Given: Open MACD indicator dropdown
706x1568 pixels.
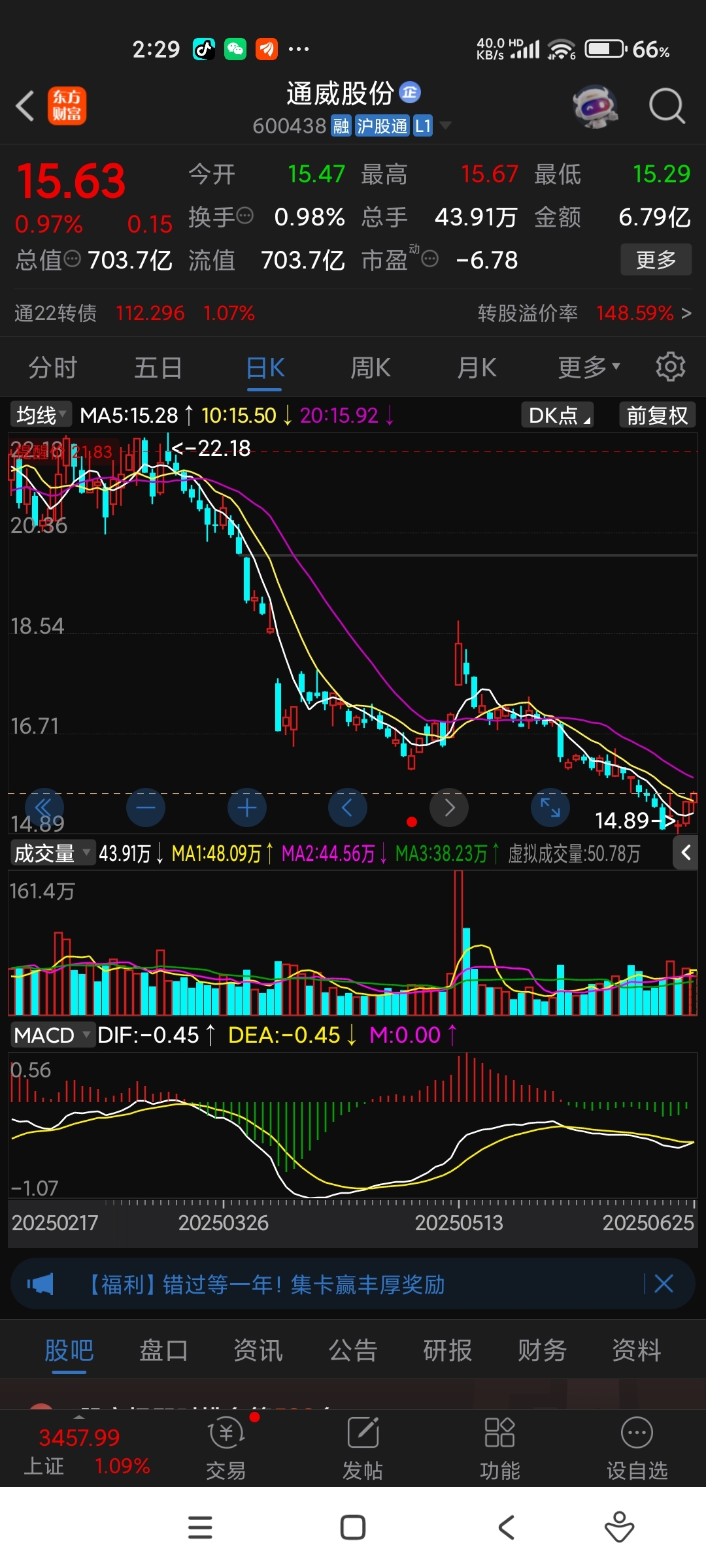Looking at the screenshot, I should [x=53, y=1035].
